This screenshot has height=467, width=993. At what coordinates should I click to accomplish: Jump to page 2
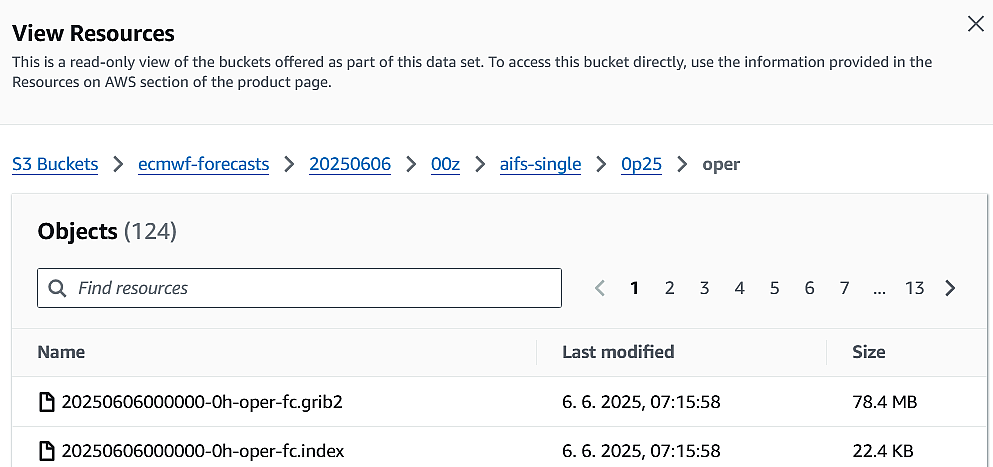[669, 288]
